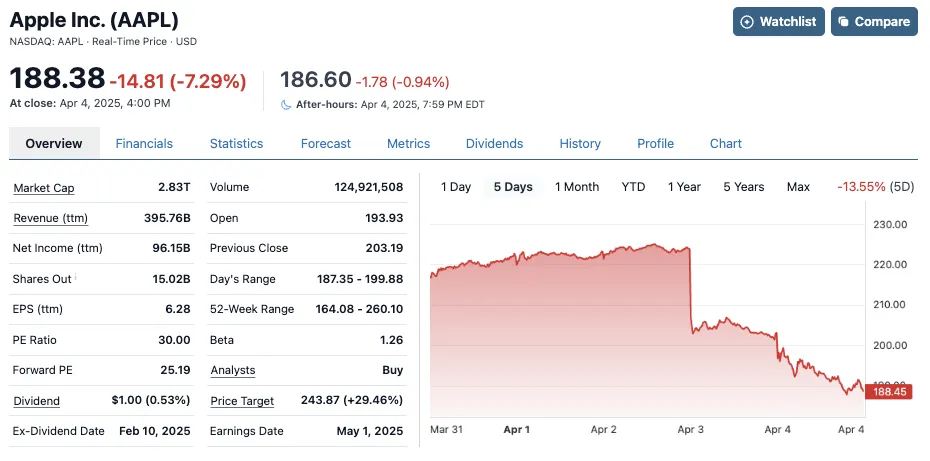This screenshot has height=461, width=930.
Task: Click the info icon beside Shares Out
Action: click(x=77, y=277)
